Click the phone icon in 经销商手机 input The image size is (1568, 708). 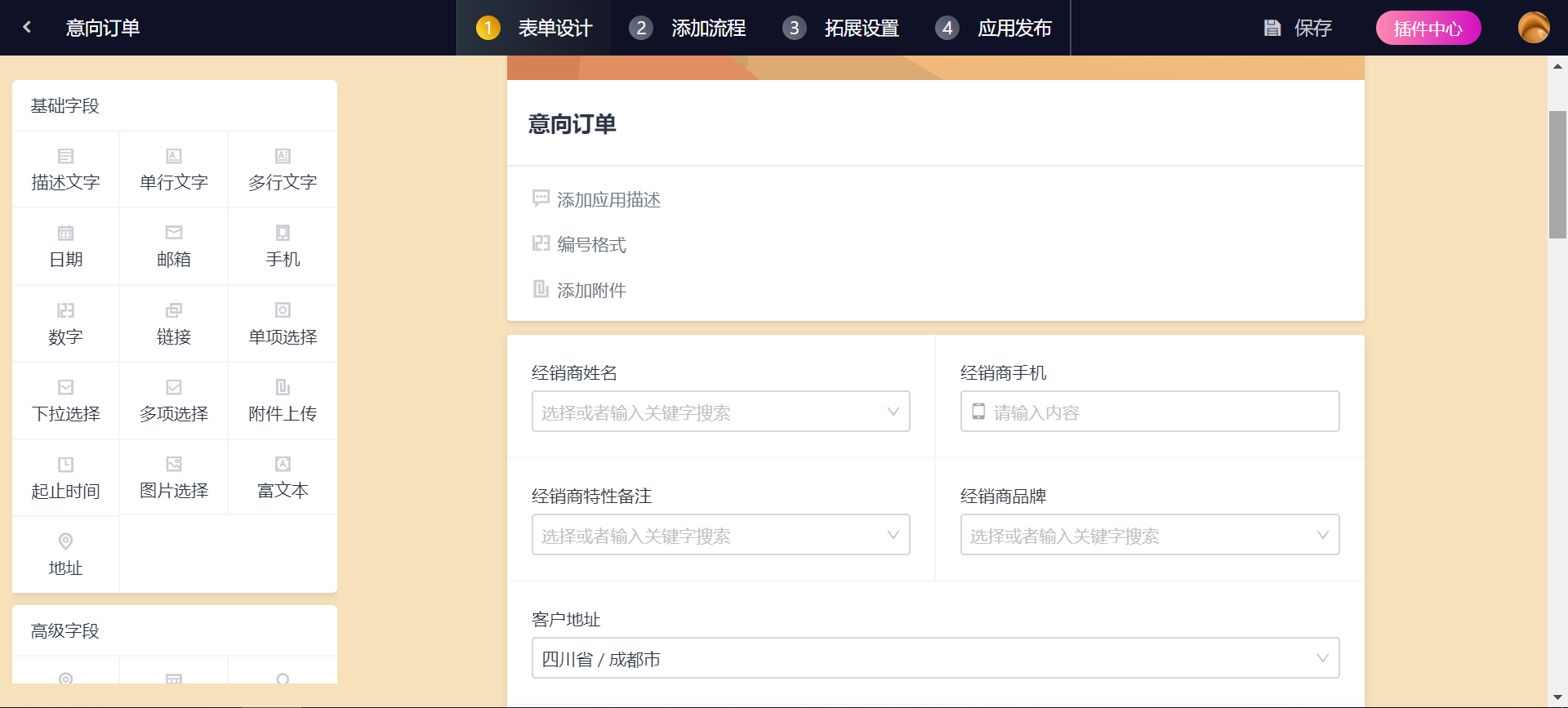click(978, 412)
